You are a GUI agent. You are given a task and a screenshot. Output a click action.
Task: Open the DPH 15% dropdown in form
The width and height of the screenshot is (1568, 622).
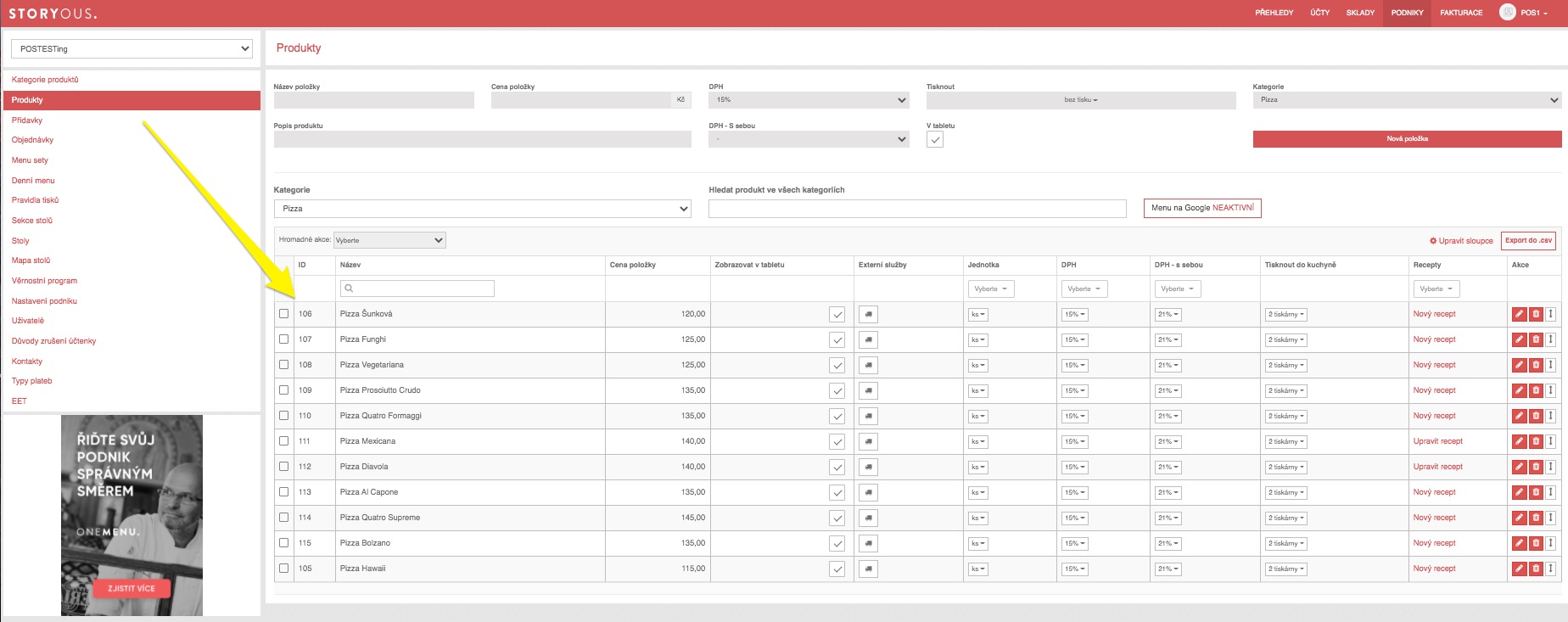coord(809,100)
